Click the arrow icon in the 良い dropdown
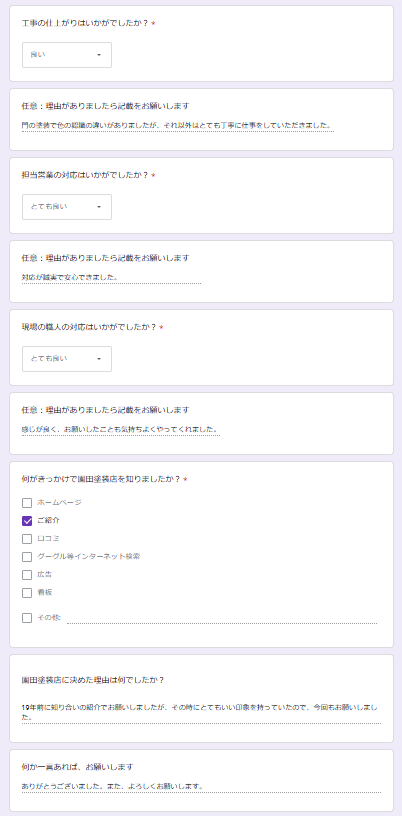Image resolution: width=402 pixels, height=816 pixels. pyautogui.click(x=99, y=55)
